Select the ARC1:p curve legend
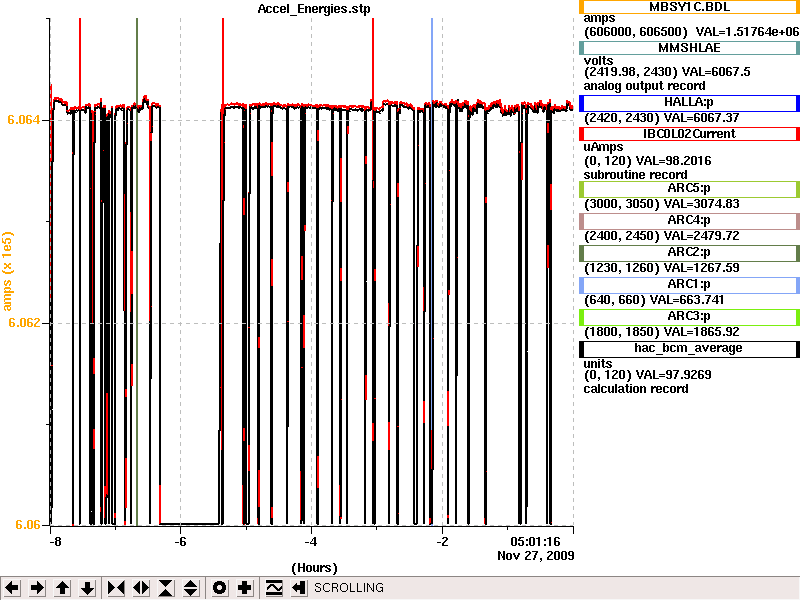 (x=689, y=285)
